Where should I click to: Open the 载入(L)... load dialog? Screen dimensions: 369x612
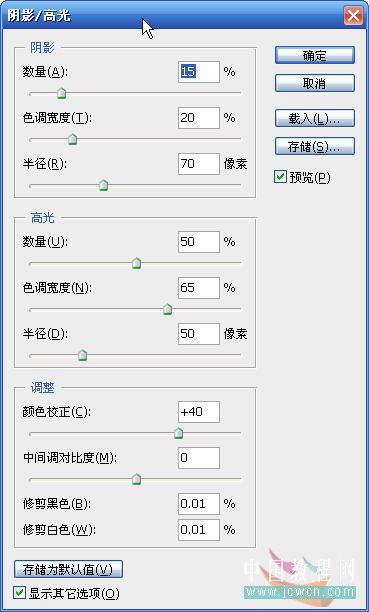315,118
